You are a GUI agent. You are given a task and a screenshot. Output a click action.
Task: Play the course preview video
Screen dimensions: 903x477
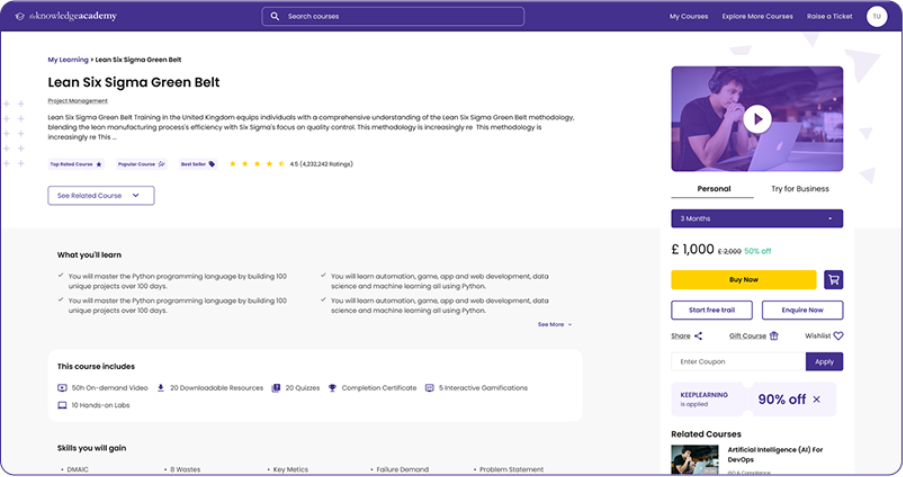click(x=757, y=119)
